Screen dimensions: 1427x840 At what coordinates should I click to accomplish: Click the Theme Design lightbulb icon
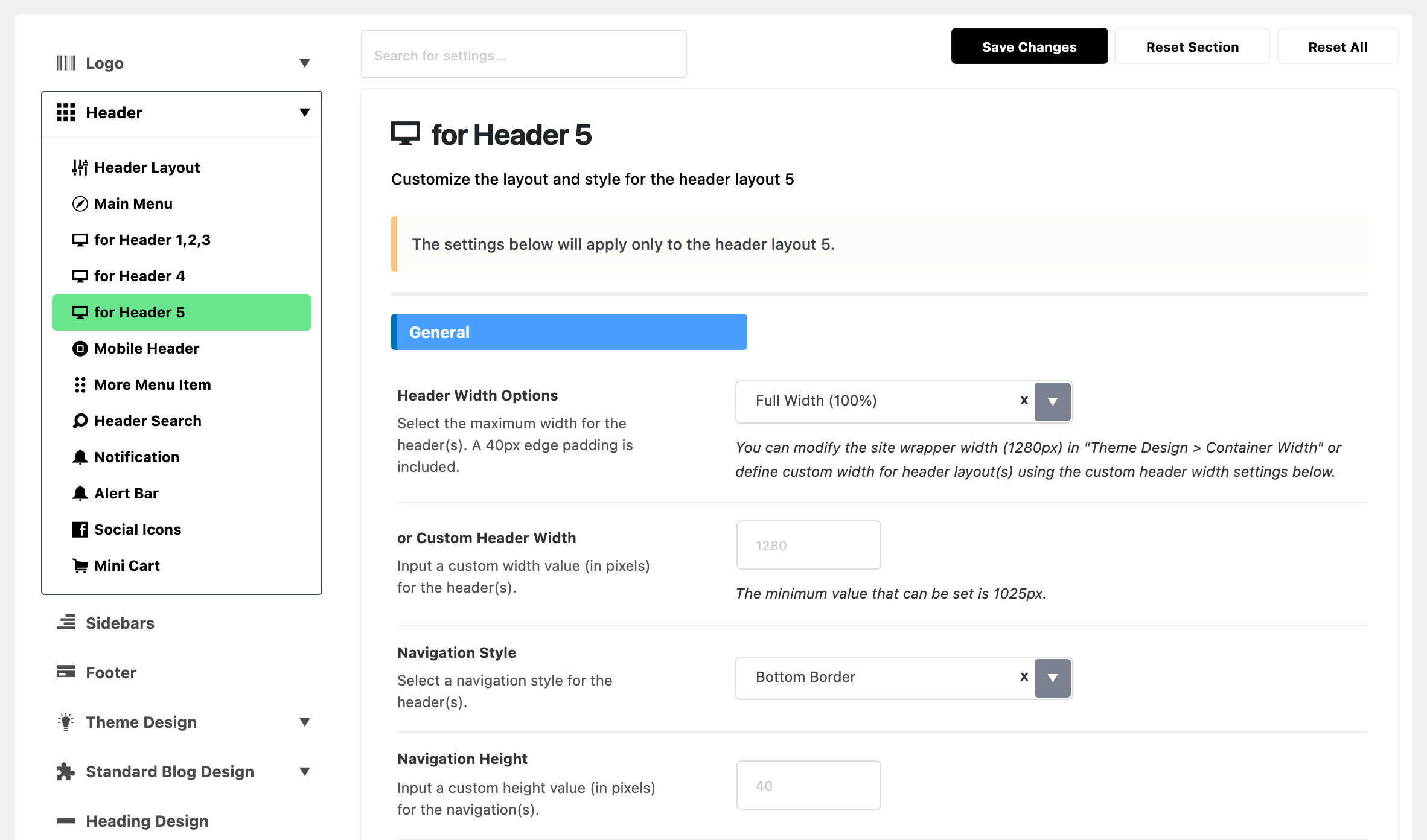click(66, 722)
